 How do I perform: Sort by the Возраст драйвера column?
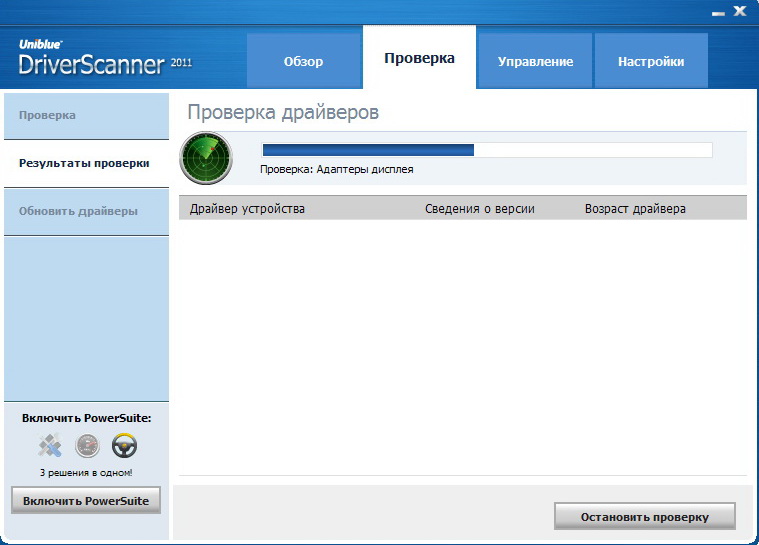tap(635, 208)
